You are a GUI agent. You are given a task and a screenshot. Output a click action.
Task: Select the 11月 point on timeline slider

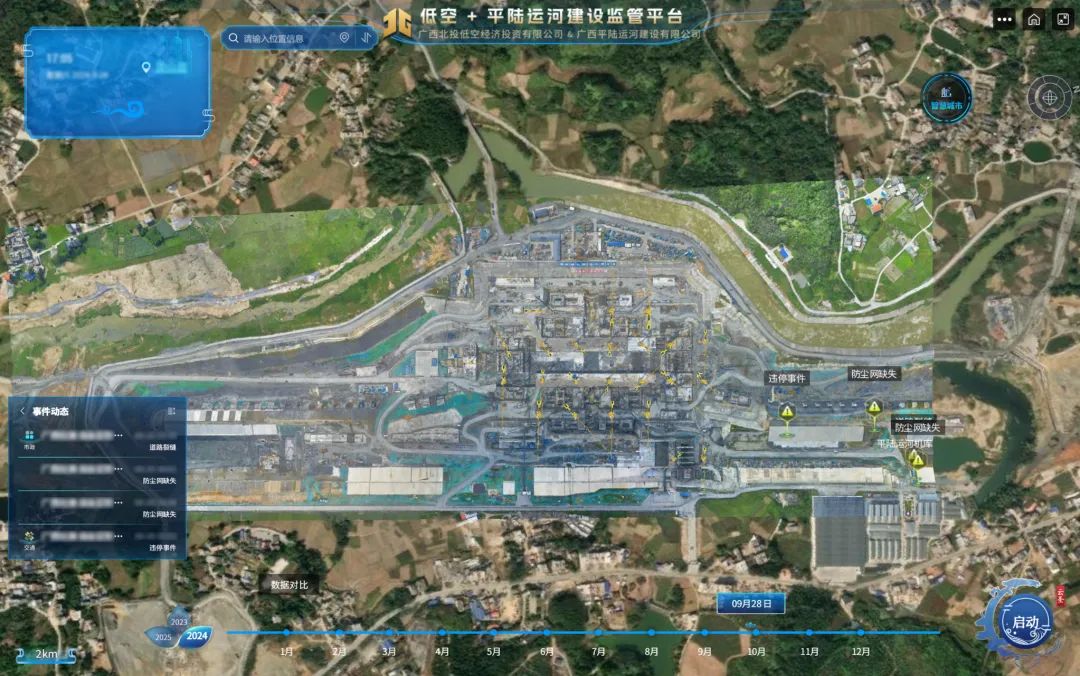coord(808,633)
